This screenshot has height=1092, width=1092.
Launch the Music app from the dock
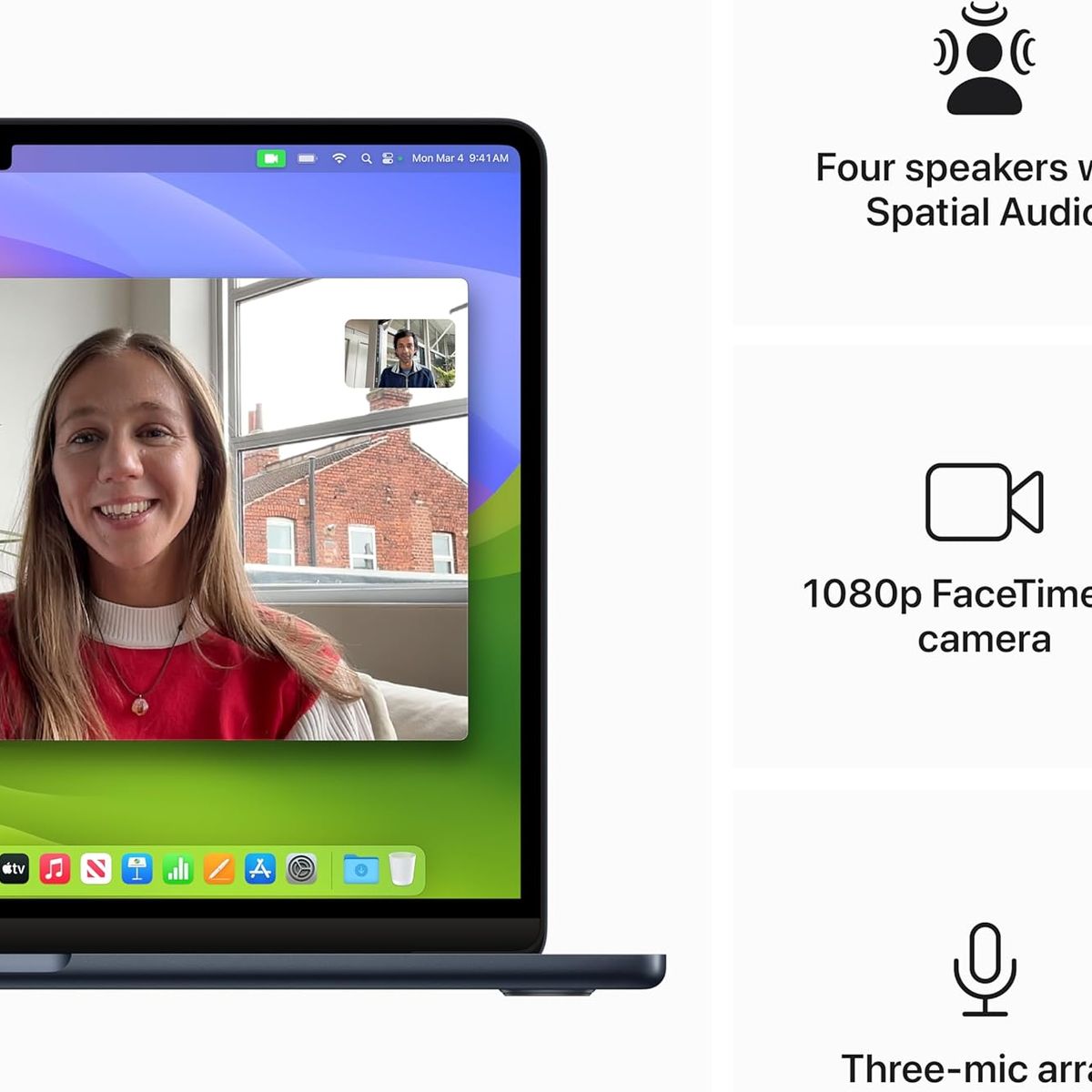(55, 870)
